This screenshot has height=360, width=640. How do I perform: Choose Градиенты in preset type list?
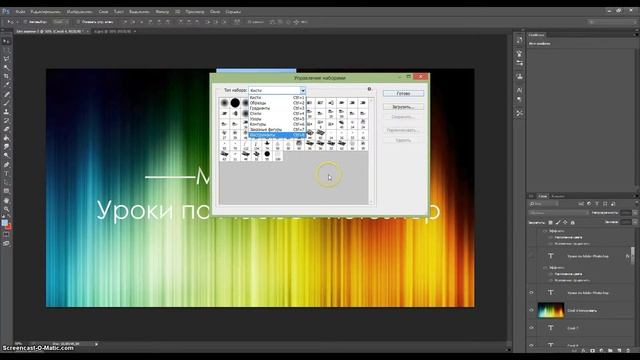coord(277,108)
